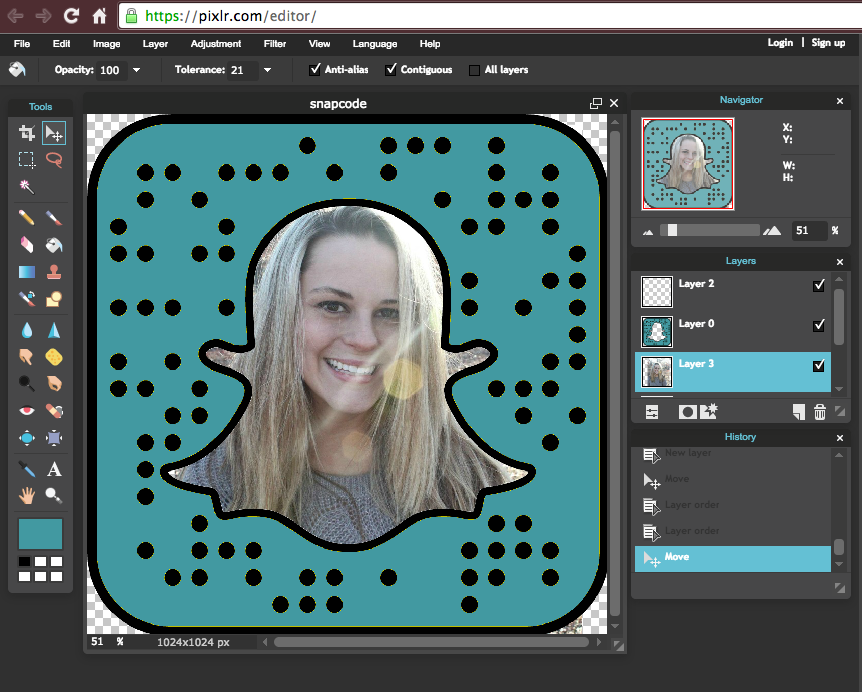
Task: Select the Clone Stamp tool
Action: click(54, 272)
